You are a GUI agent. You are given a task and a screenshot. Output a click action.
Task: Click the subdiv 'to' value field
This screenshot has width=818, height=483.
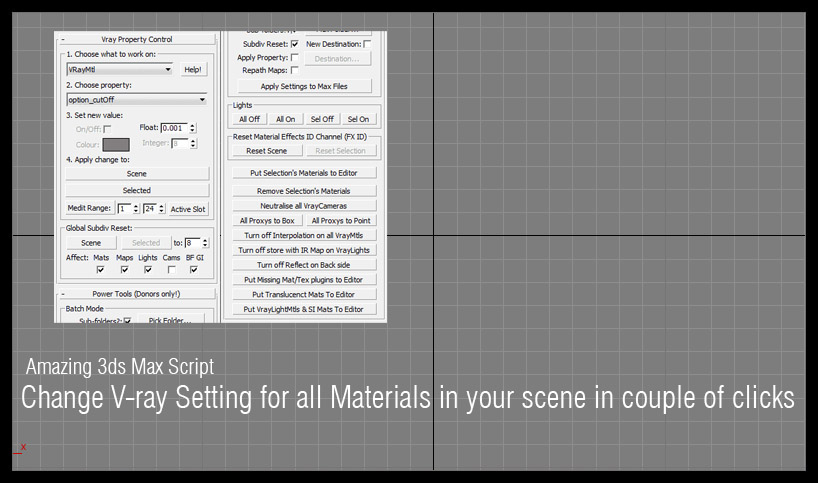coord(193,243)
